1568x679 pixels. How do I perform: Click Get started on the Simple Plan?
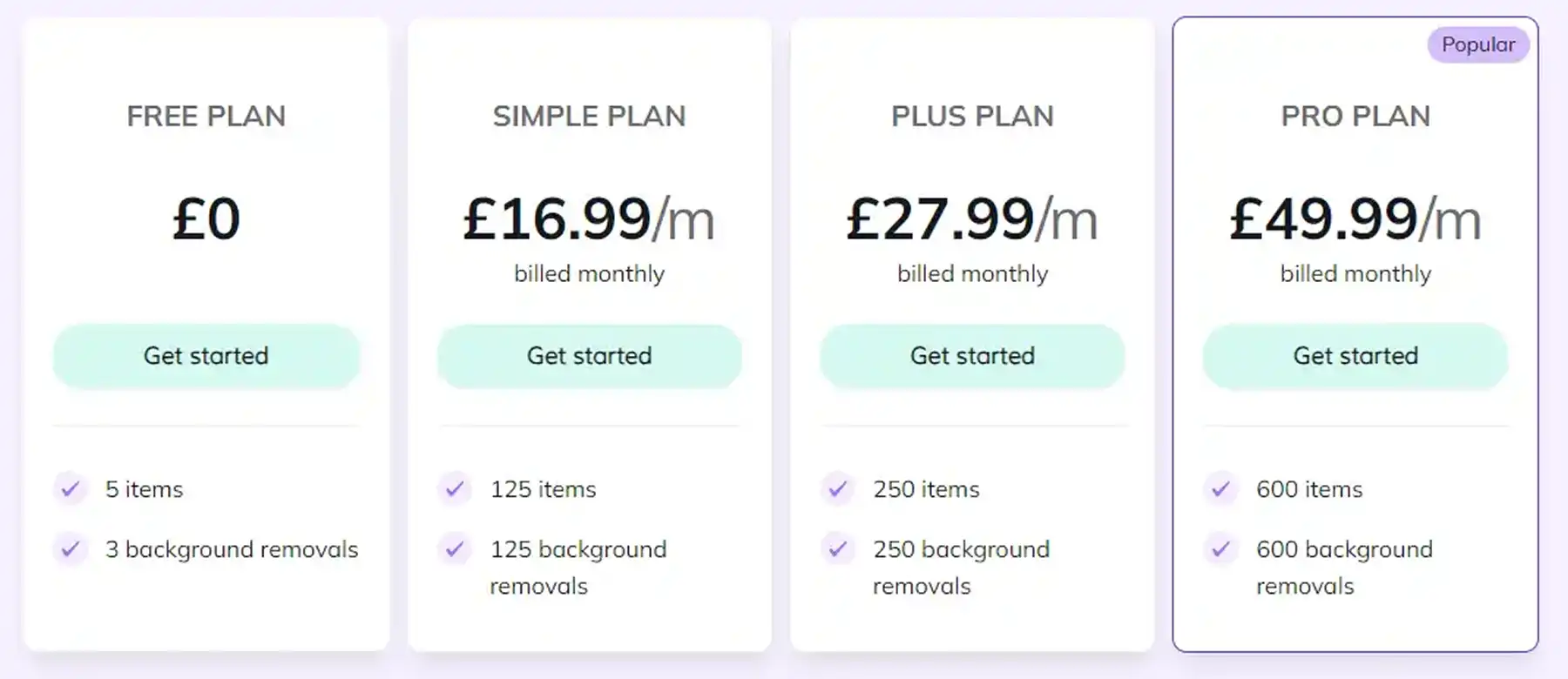click(590, 355)
